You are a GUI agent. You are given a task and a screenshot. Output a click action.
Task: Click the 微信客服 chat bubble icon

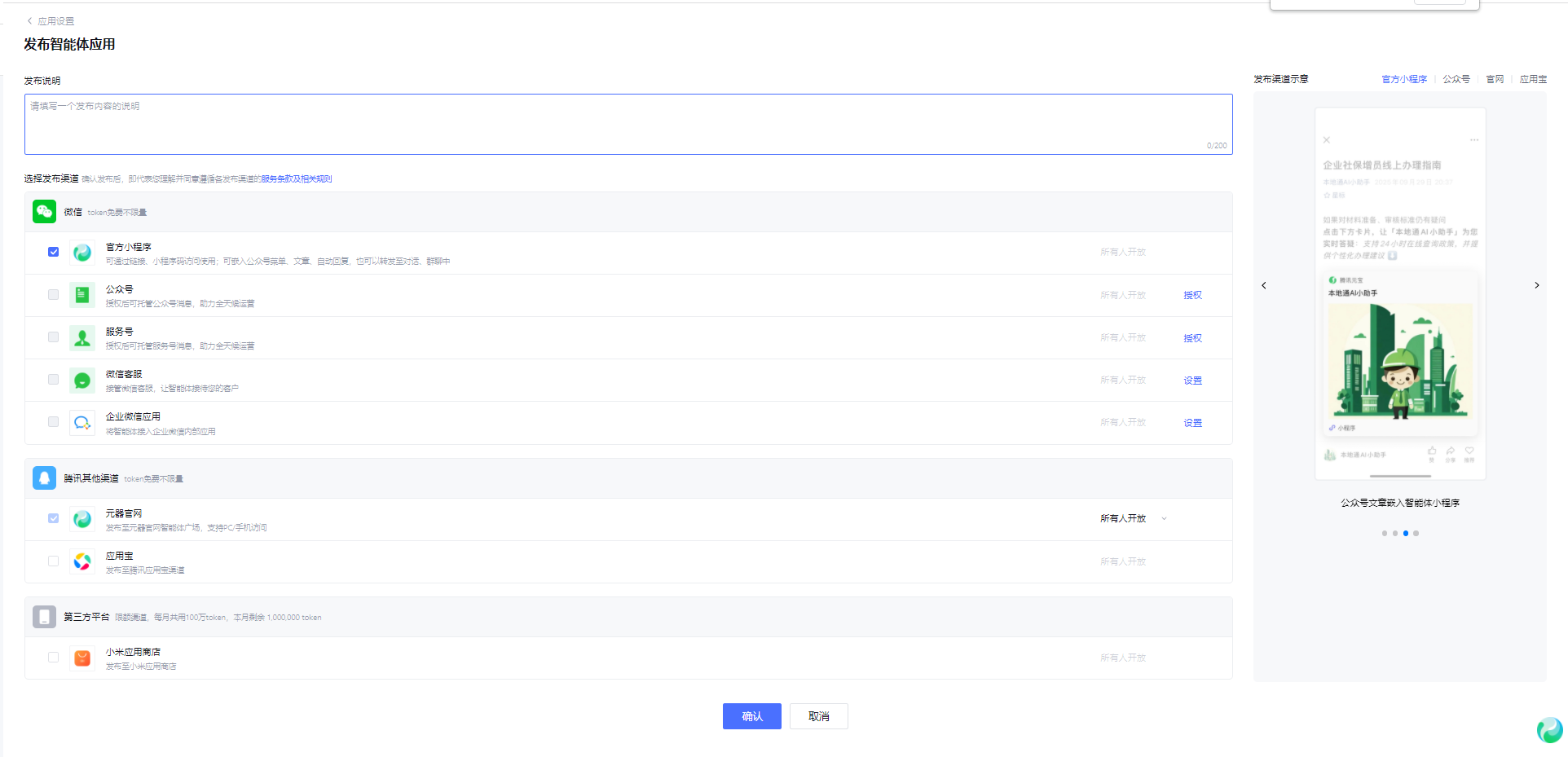pyautogui.click(x=82, y=380)
